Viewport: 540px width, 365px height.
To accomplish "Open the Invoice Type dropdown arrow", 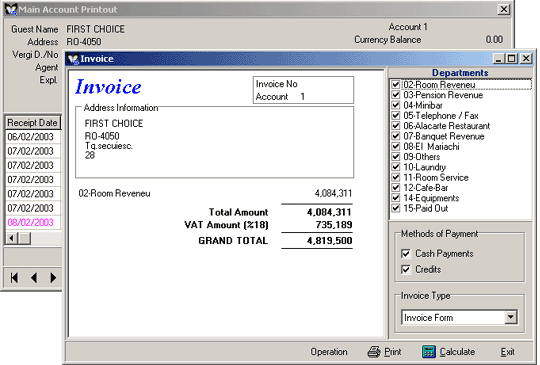I will click(511, 317).
